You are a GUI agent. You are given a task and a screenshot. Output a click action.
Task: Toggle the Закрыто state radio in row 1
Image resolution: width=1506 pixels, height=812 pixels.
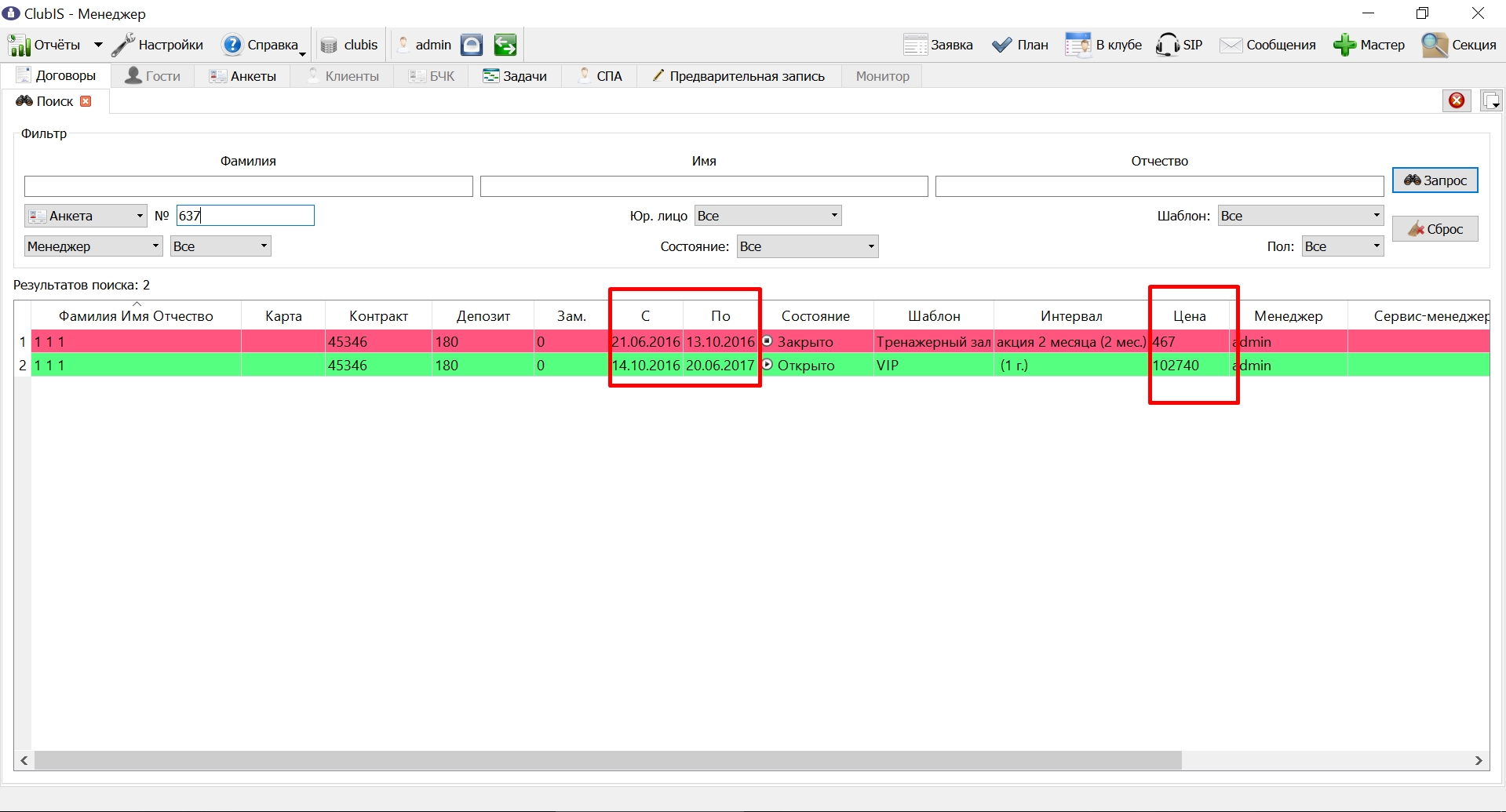768,341
